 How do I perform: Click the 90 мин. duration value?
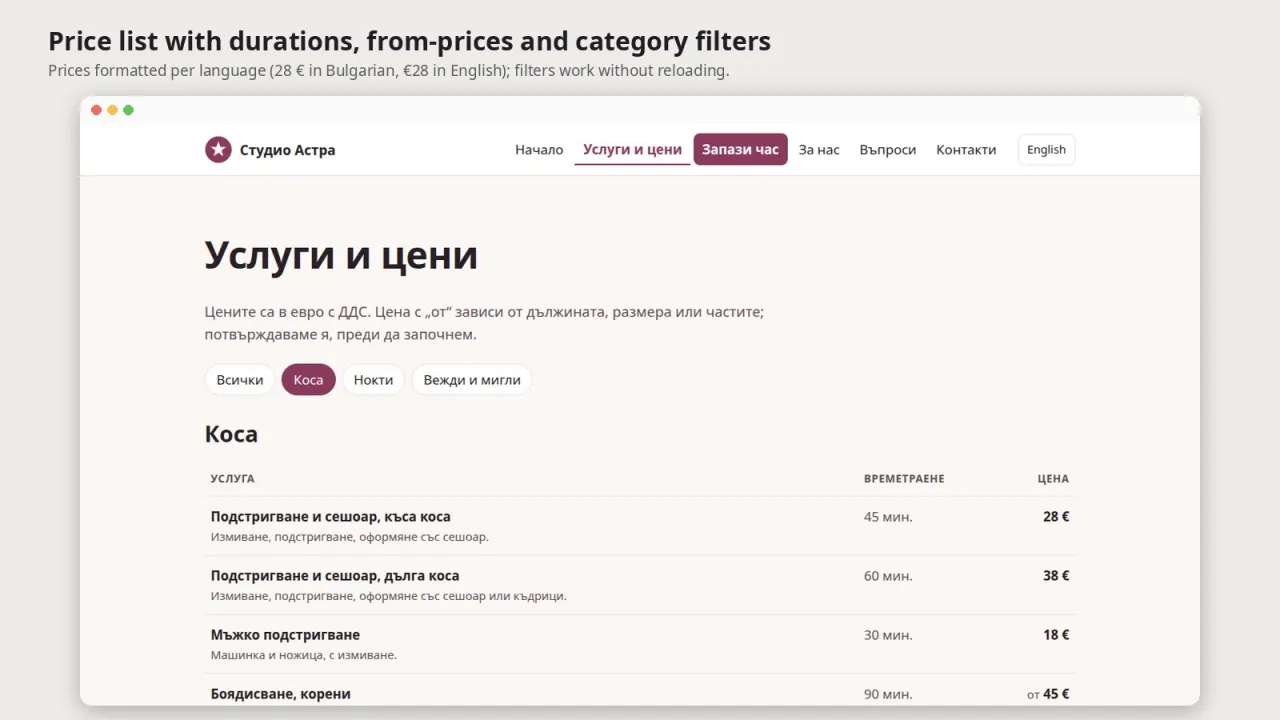[x=888, y=694]
